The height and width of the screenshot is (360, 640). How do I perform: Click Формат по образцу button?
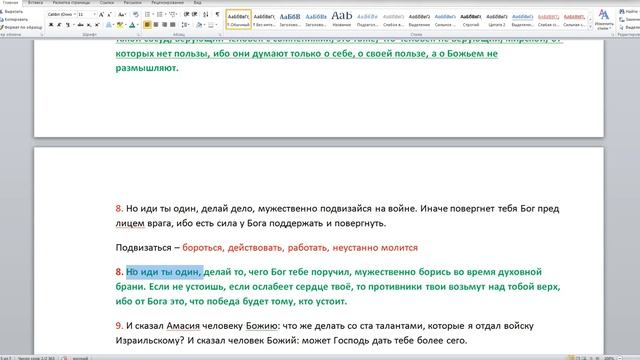point(21,27)
